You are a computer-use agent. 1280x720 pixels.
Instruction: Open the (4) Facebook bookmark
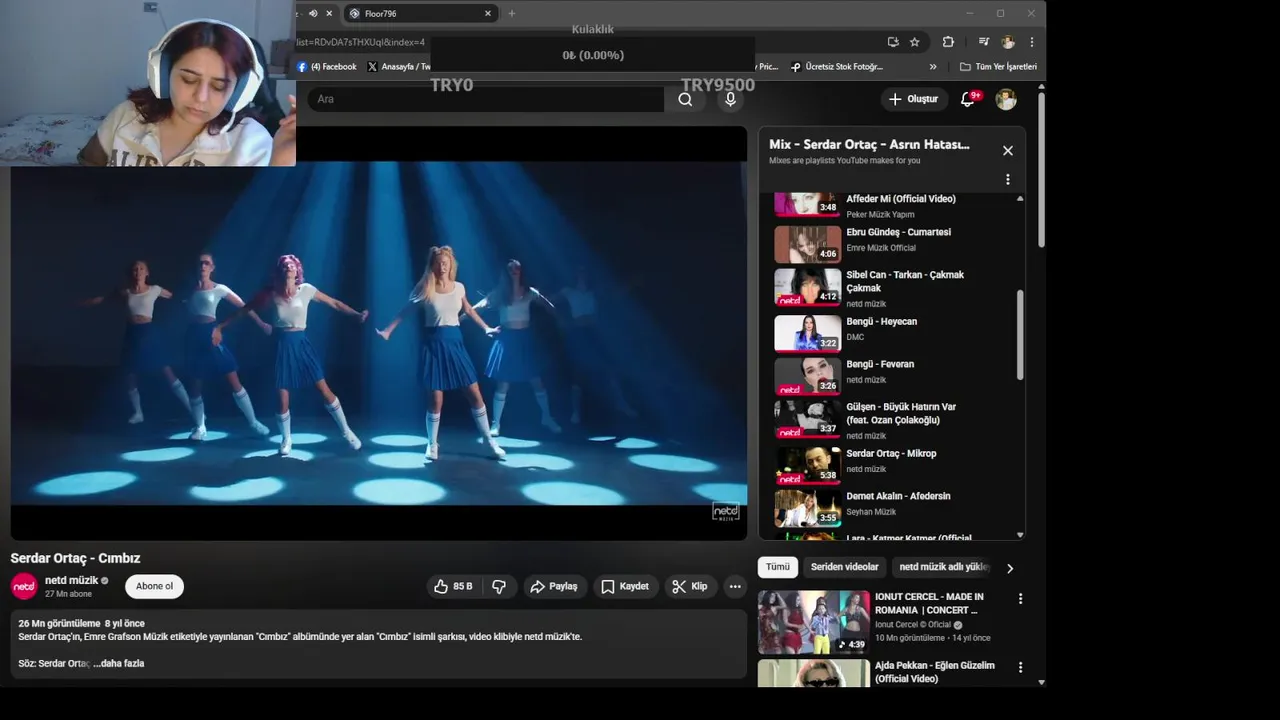tap(326, 67)
